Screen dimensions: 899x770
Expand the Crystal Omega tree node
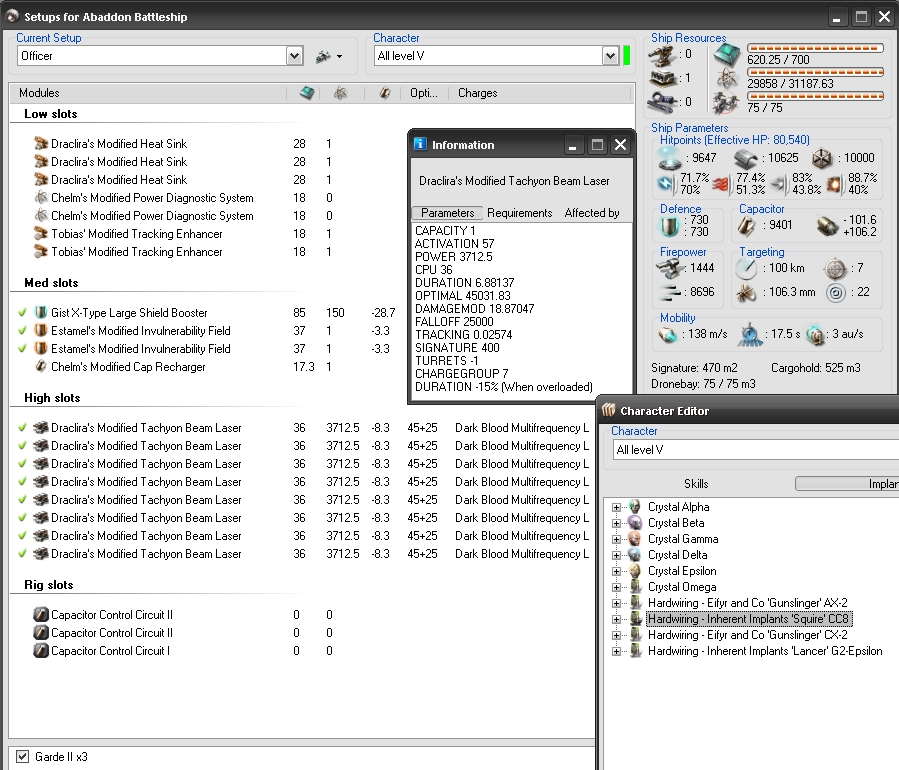617,587
